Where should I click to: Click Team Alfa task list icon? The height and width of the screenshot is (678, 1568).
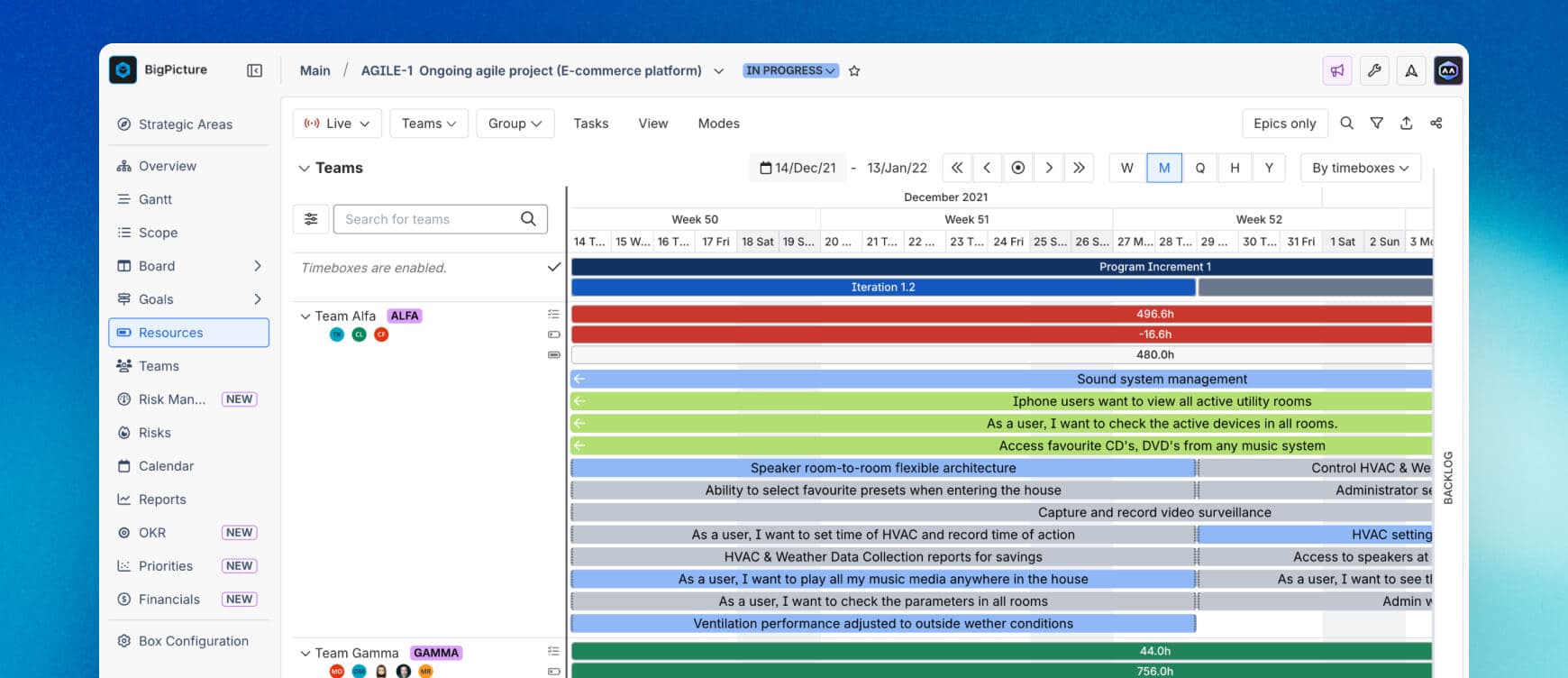553,315
